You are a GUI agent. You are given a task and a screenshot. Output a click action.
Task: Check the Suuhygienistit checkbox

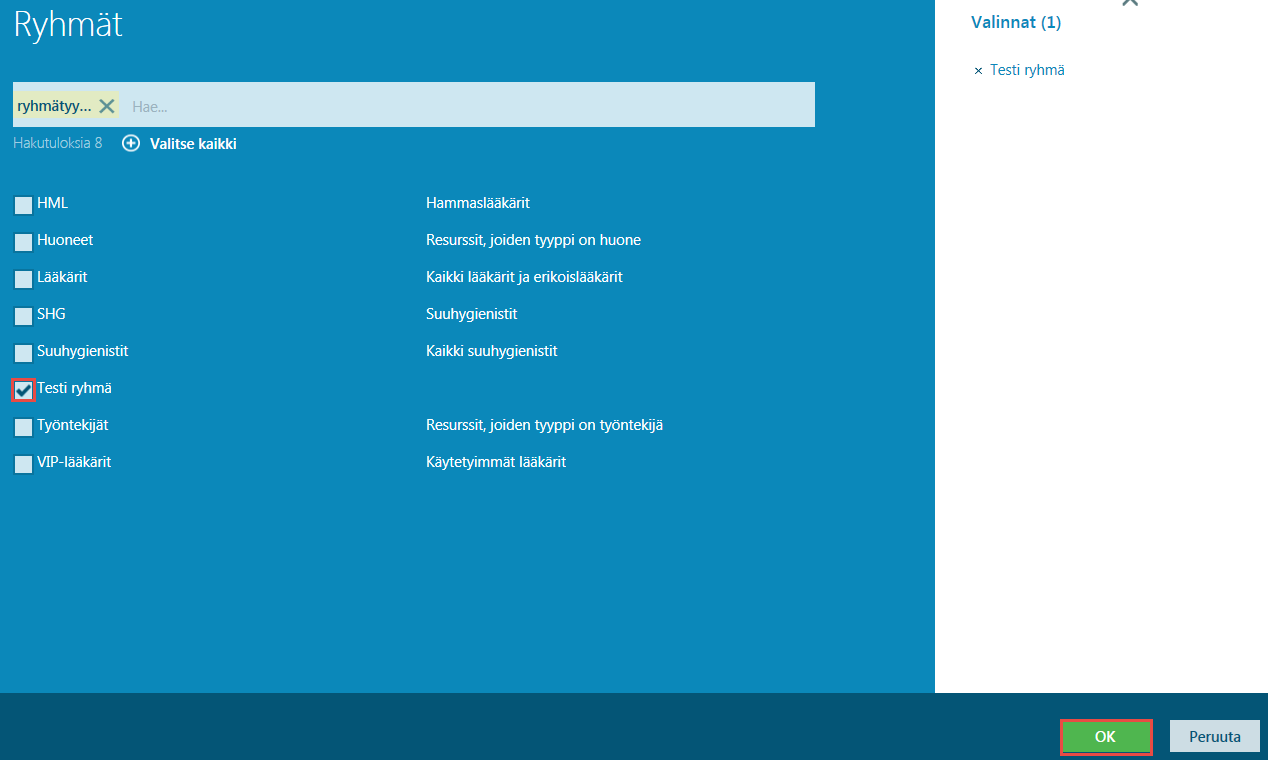(23, 353)
